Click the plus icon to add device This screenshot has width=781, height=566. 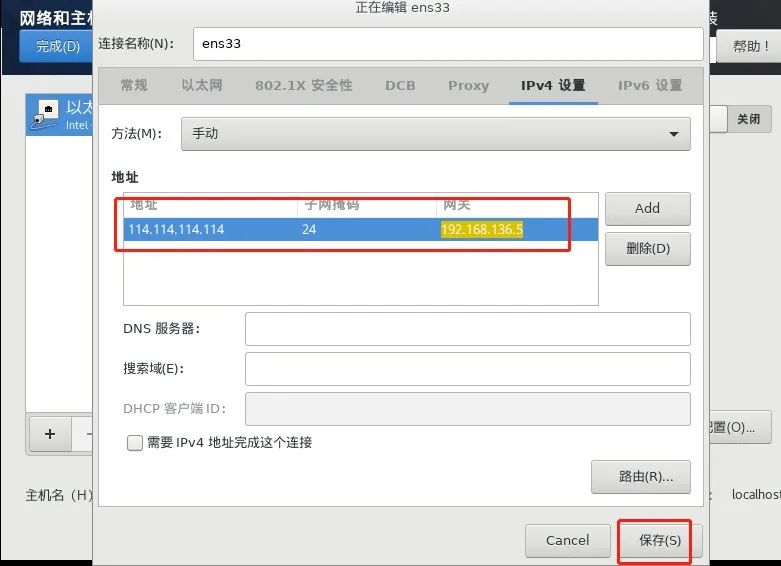pos(50,434)
